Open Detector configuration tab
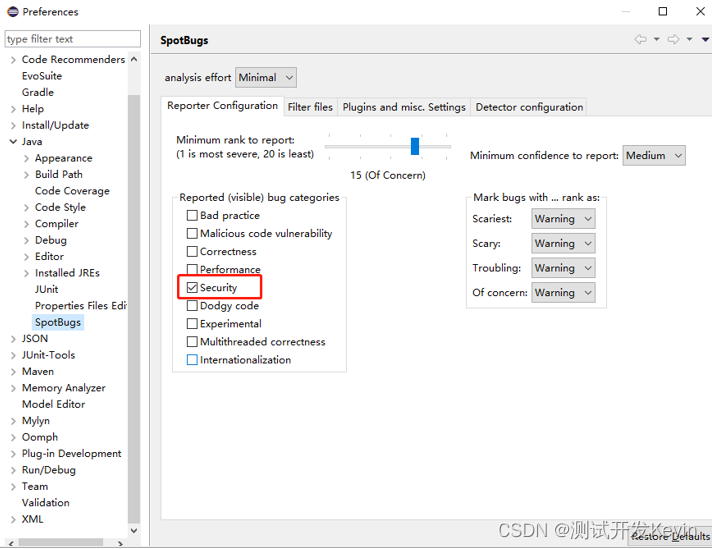Screen dimensions: 712x549 (x=529, y=107)
